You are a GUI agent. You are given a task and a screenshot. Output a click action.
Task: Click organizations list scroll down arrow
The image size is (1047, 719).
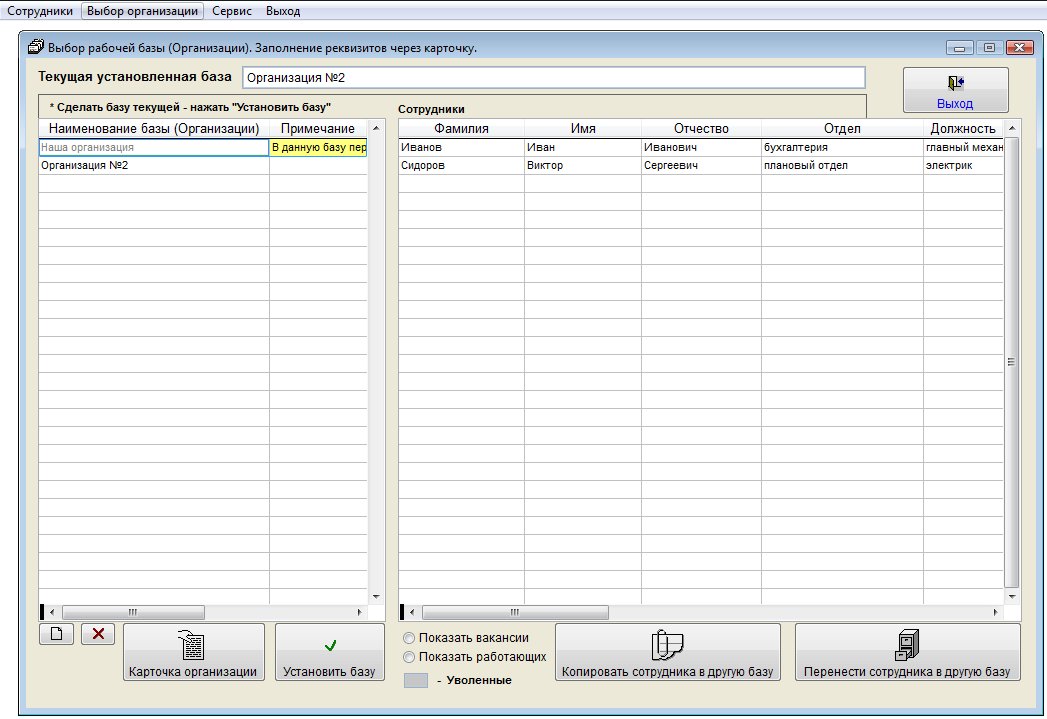point(376,597)
